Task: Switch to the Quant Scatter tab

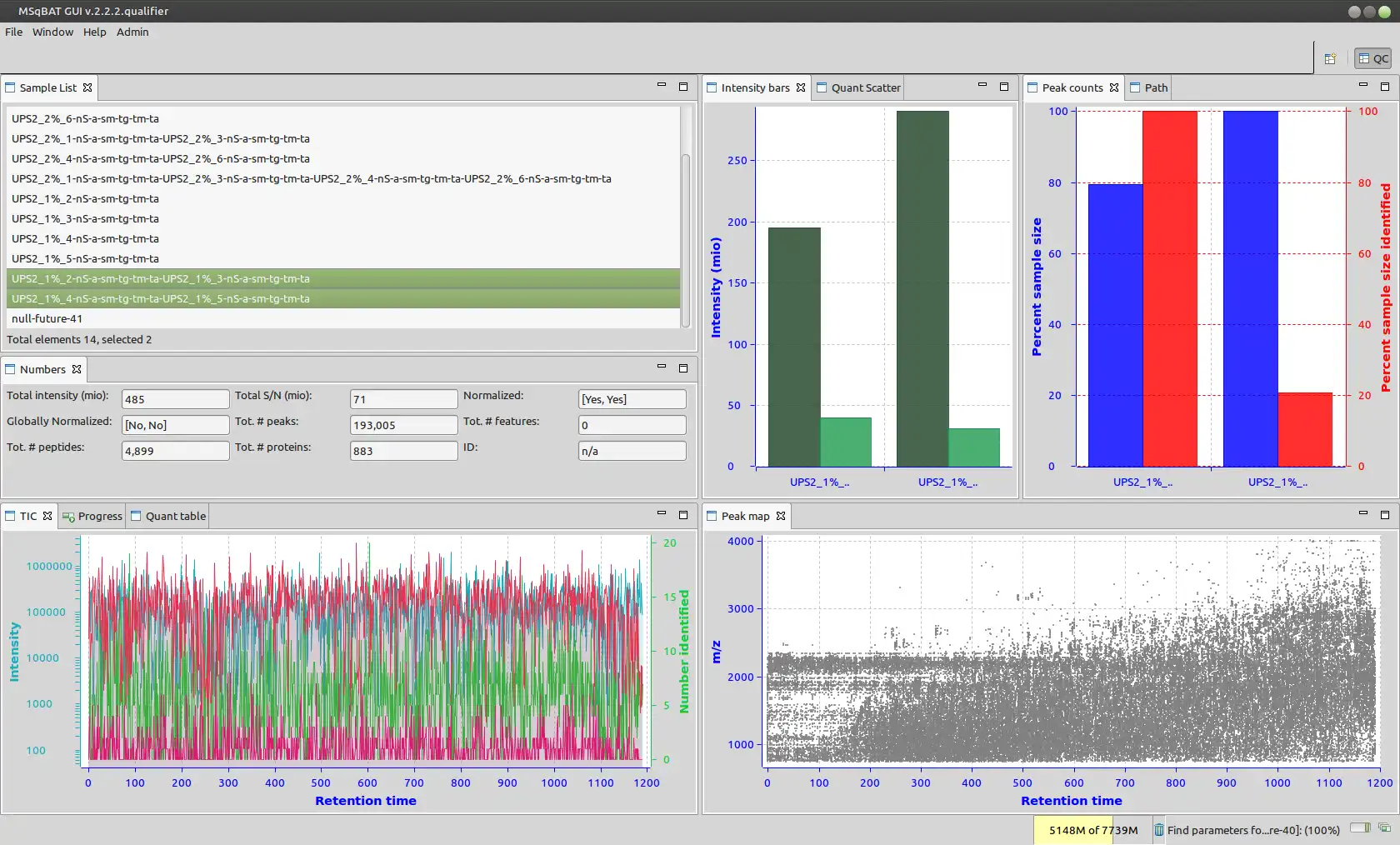Action: tap(865, 87)
